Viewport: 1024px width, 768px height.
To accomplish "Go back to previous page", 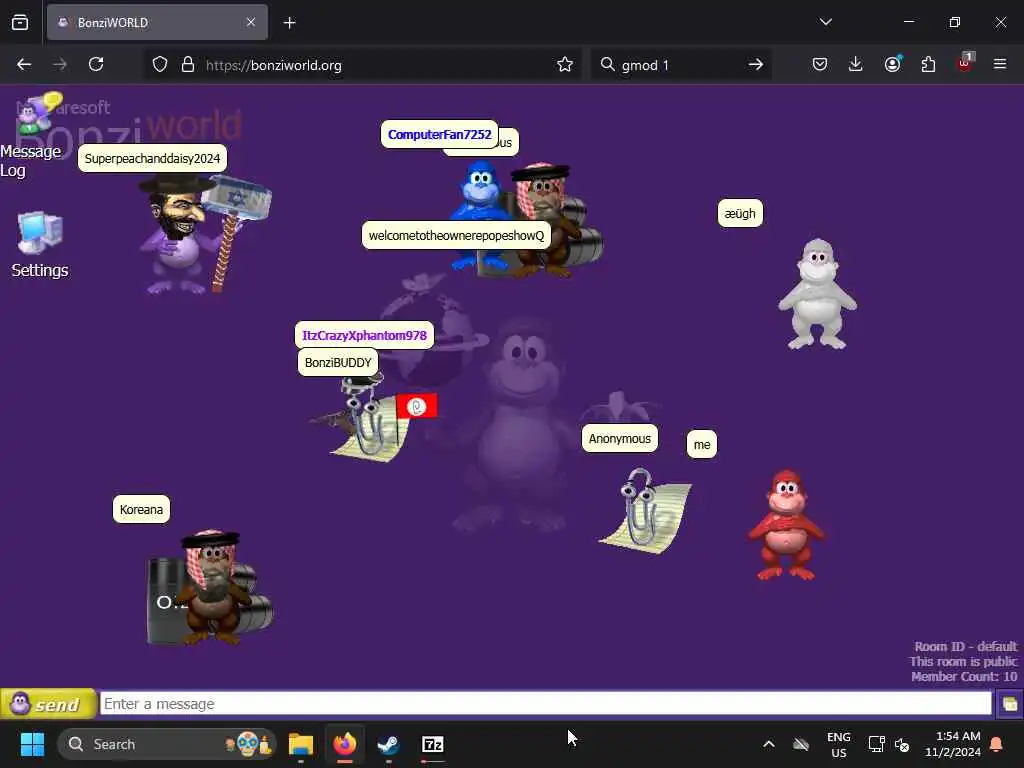I will tap(24, 65).
